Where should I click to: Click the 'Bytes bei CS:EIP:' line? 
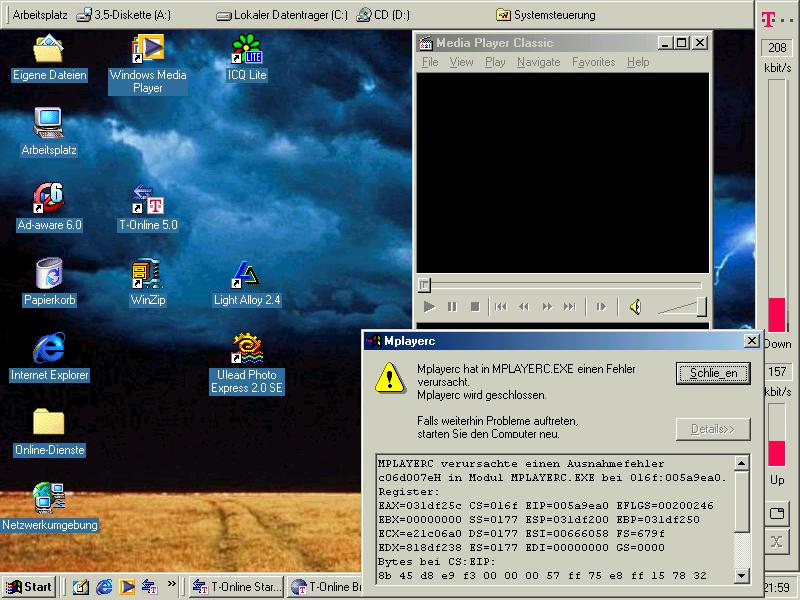pos(436,562)
